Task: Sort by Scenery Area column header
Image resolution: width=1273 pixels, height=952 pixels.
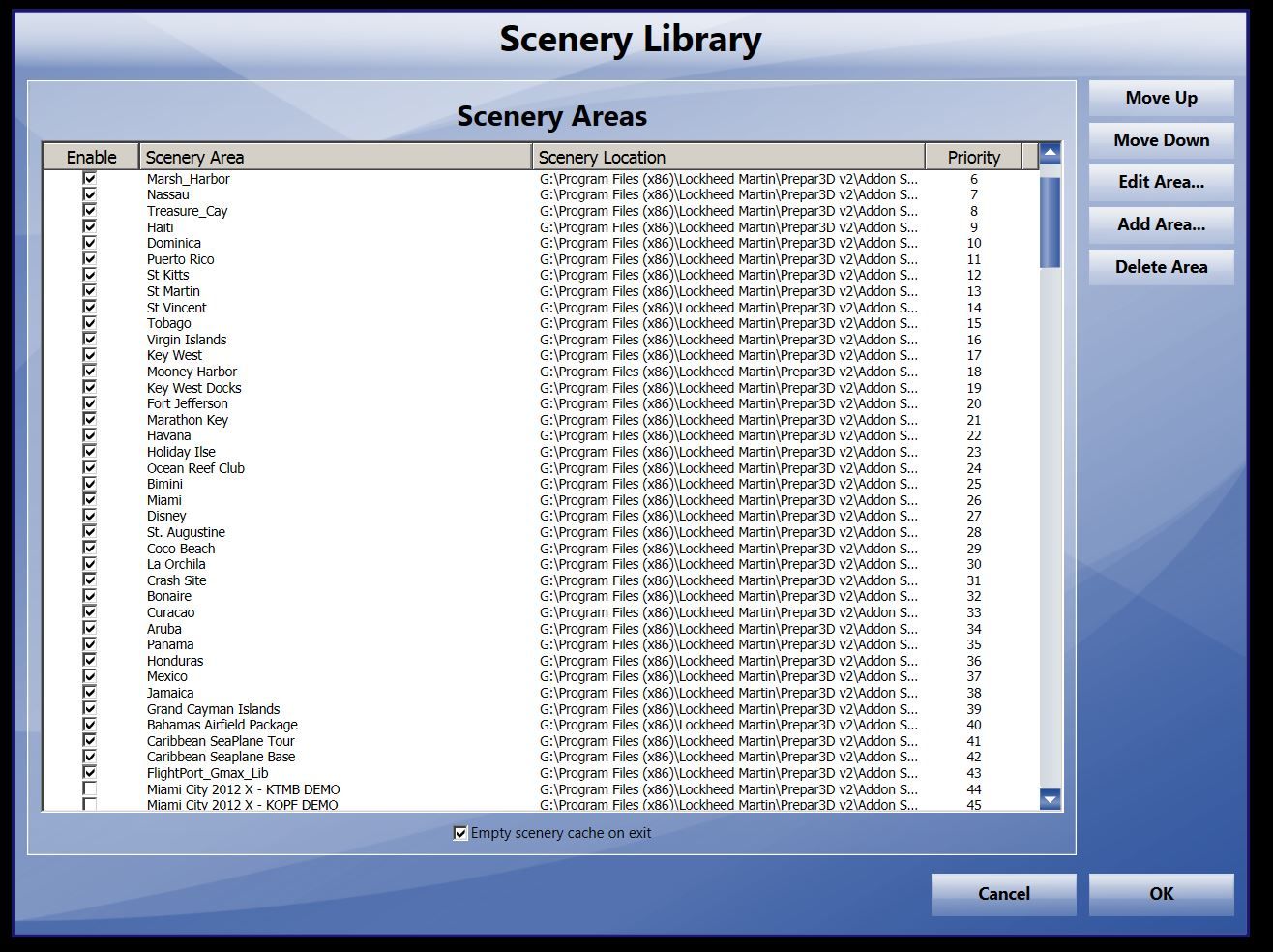Action: 336,157
